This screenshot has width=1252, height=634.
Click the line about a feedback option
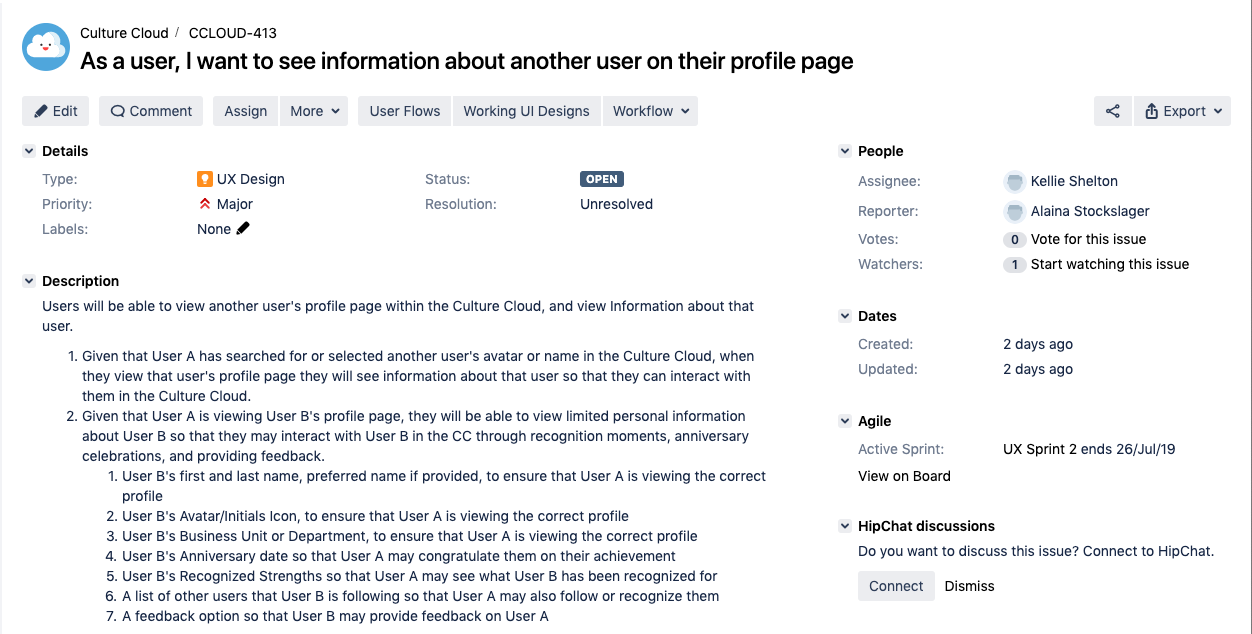[335, 616]
